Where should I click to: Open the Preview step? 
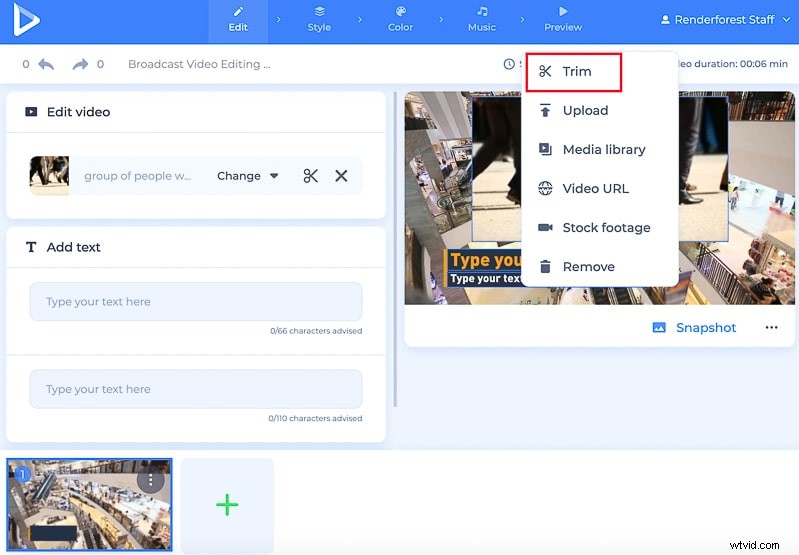pyautogui.click(x=563, y=20)
